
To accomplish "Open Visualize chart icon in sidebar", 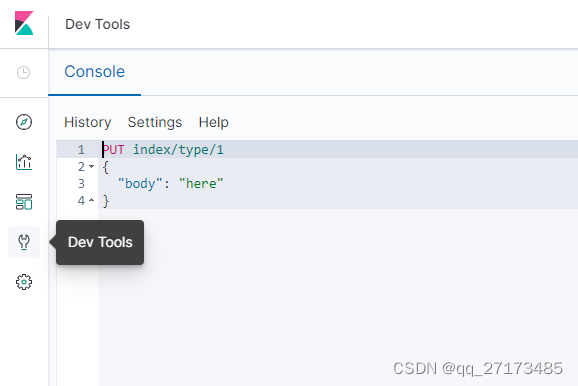I will pyautogui.click(x=24, y=162).
